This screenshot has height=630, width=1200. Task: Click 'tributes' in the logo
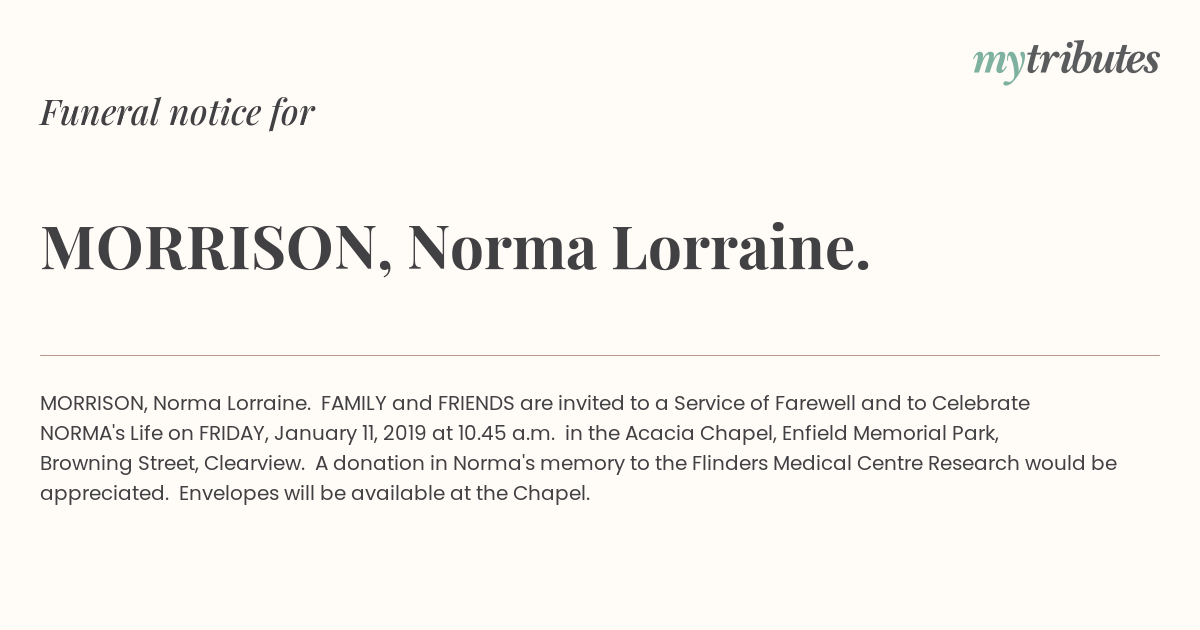tap(1093, 60)
